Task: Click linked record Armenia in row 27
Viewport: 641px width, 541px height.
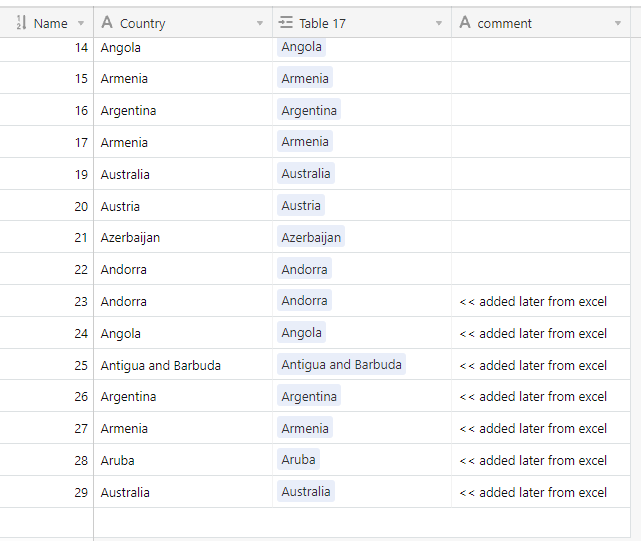Action: click(x=305, y=428)
